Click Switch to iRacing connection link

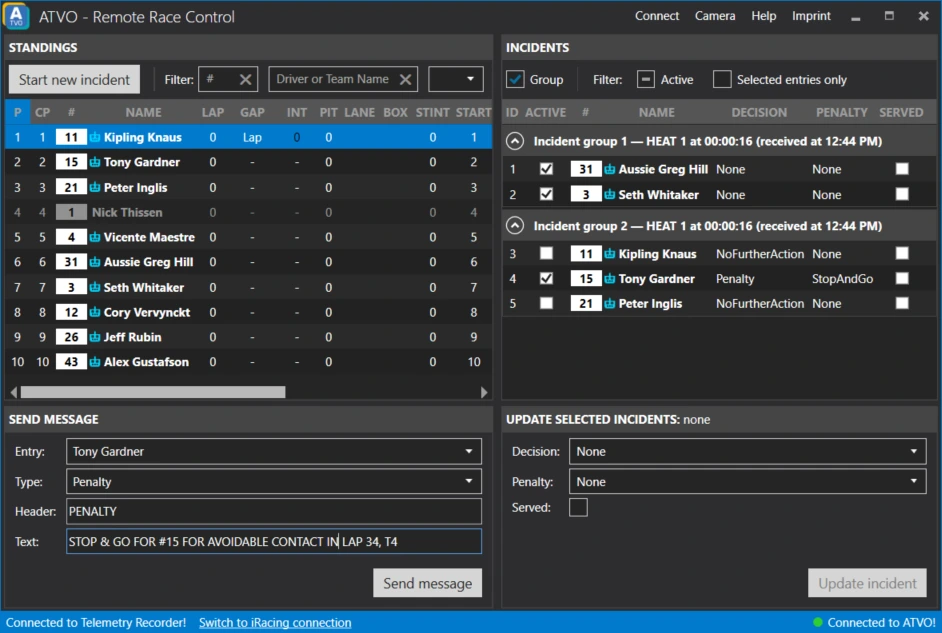(275, 623)
